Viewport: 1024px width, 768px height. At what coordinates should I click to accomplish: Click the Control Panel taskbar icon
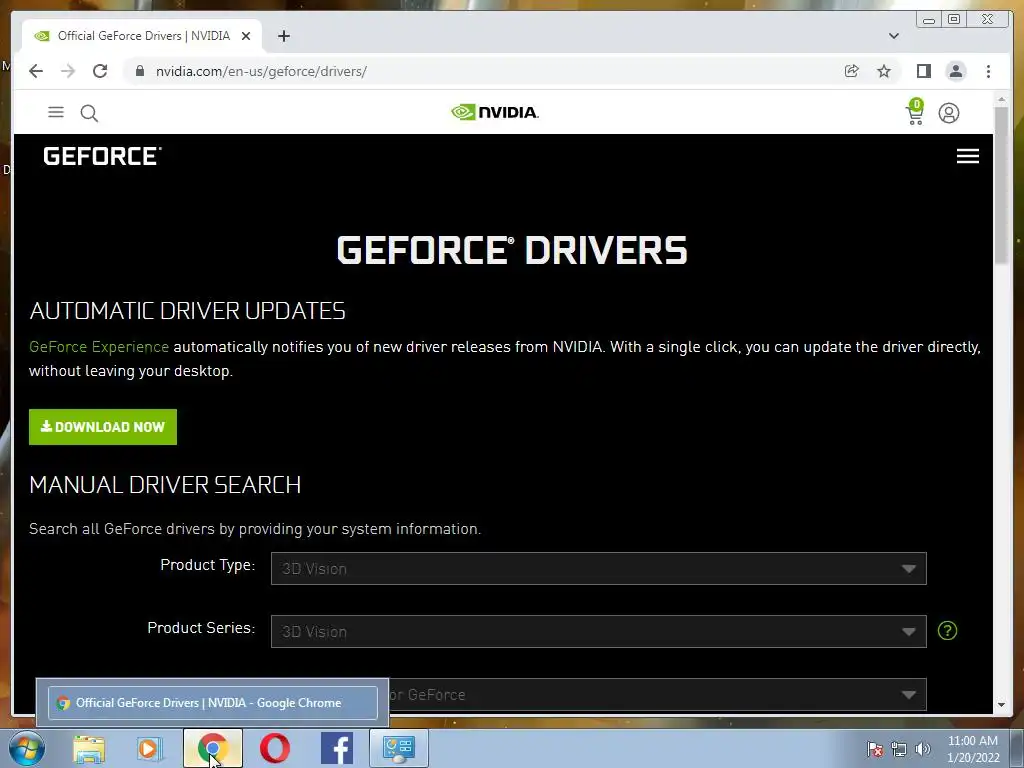point(399,748)
